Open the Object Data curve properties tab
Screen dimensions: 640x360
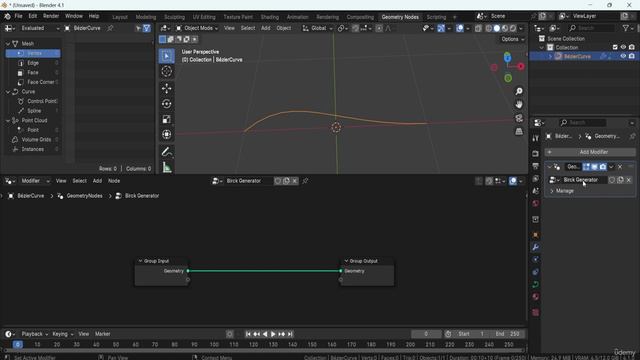536,284
